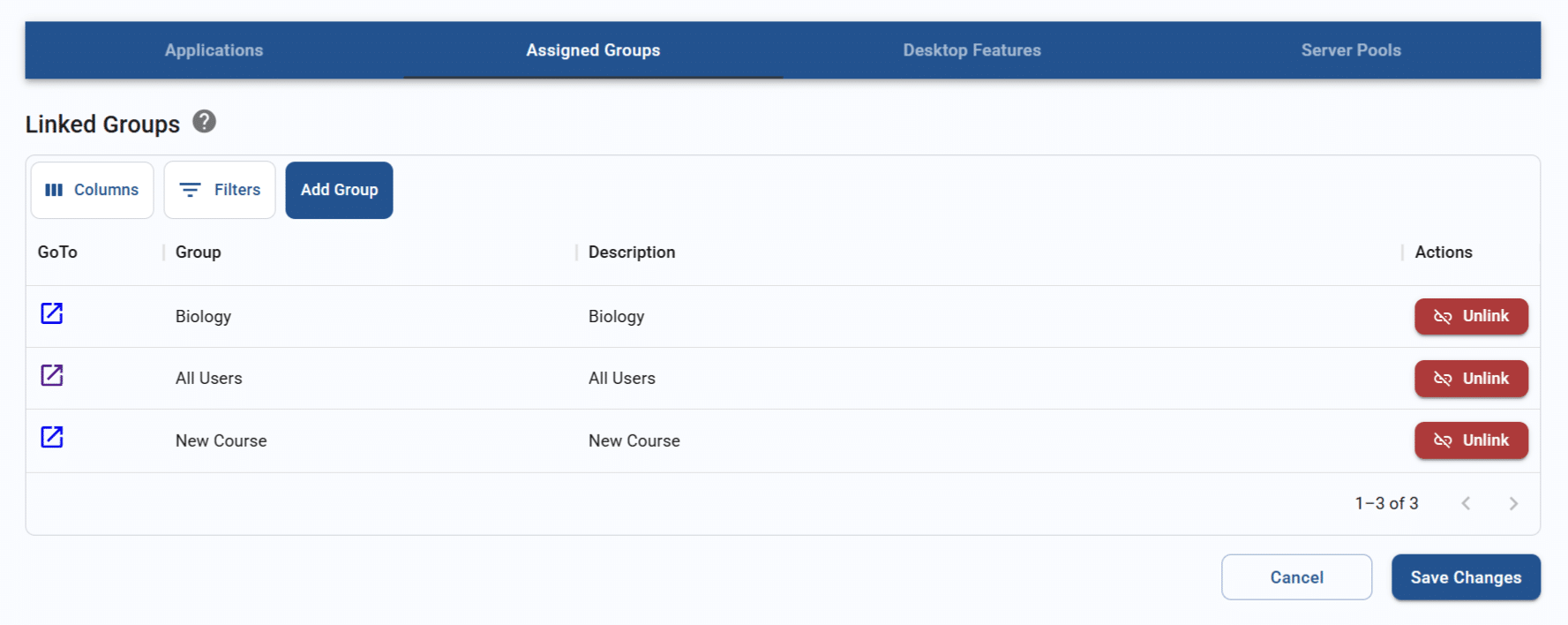1568x625 pixels.
Task: Switch to the Desktop Features tab
Action: pos(972,50)
